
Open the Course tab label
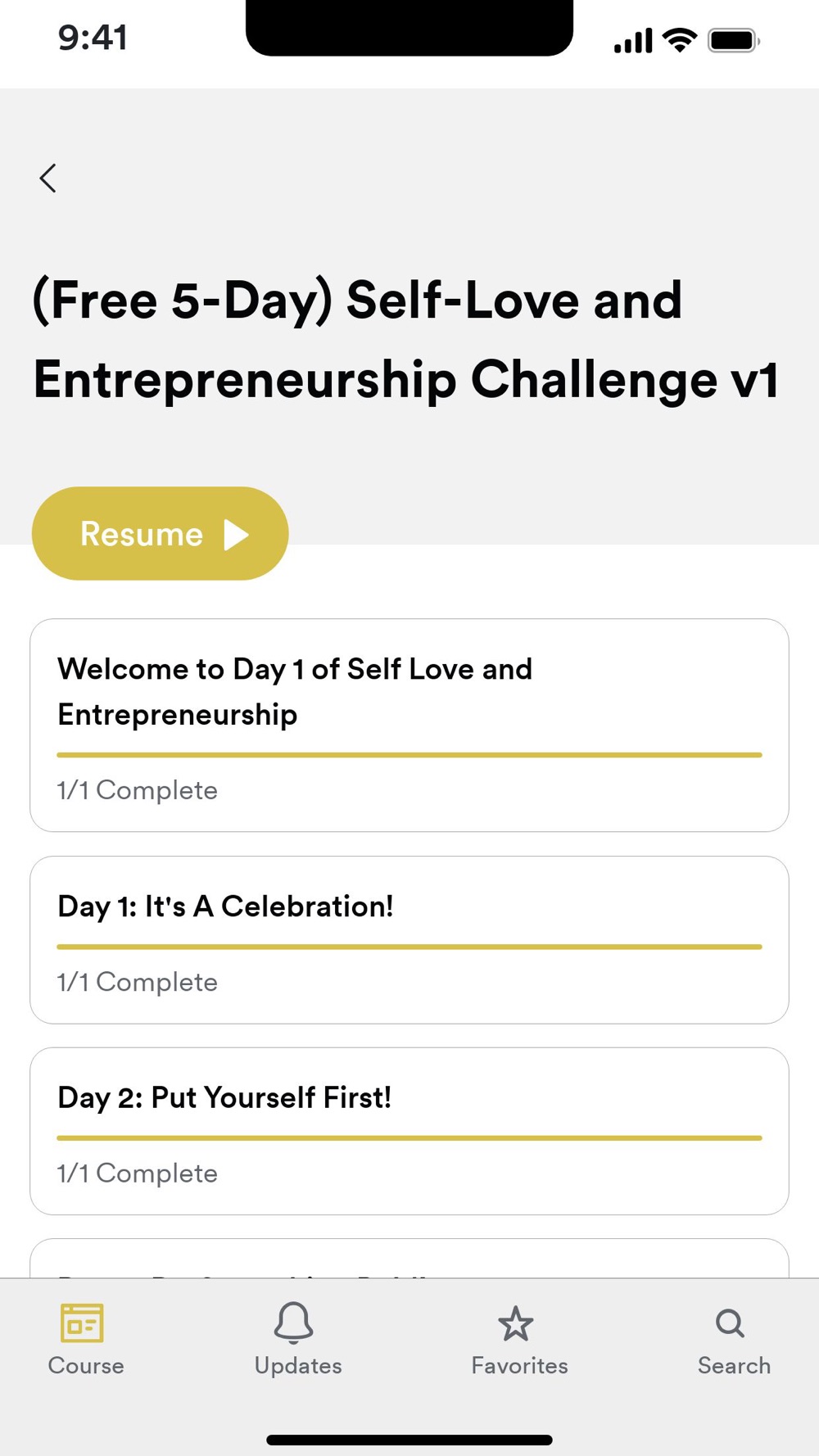tap(86, 1365)
